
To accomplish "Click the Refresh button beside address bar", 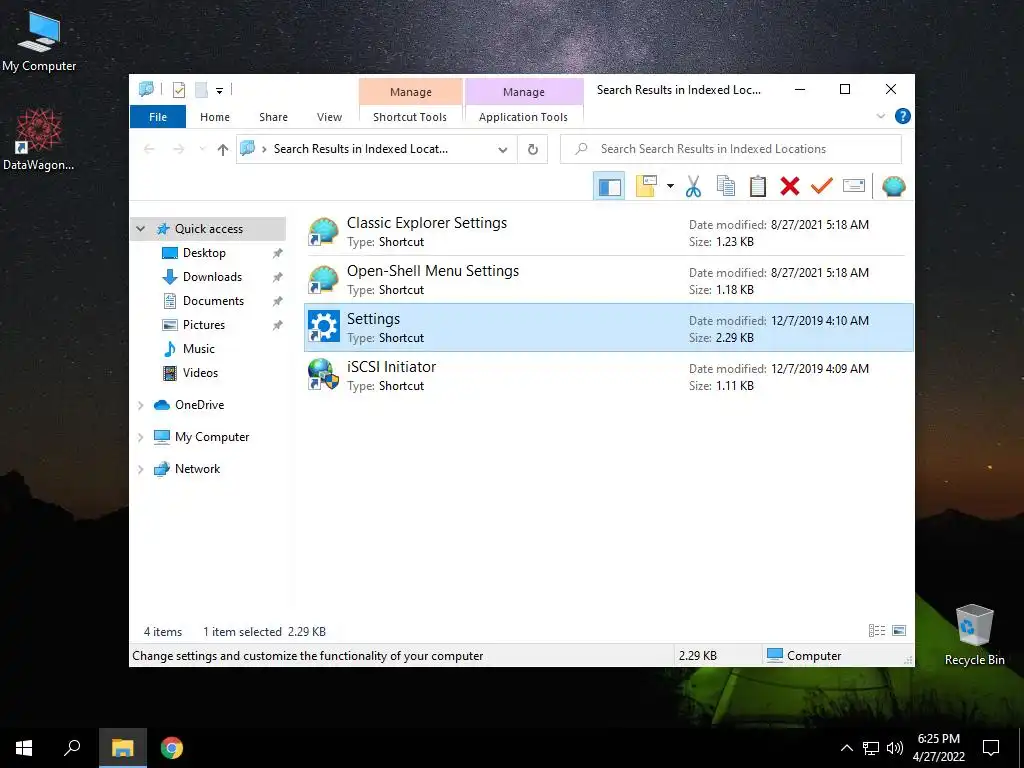I will pyautogui.click(x=533, y=150).
